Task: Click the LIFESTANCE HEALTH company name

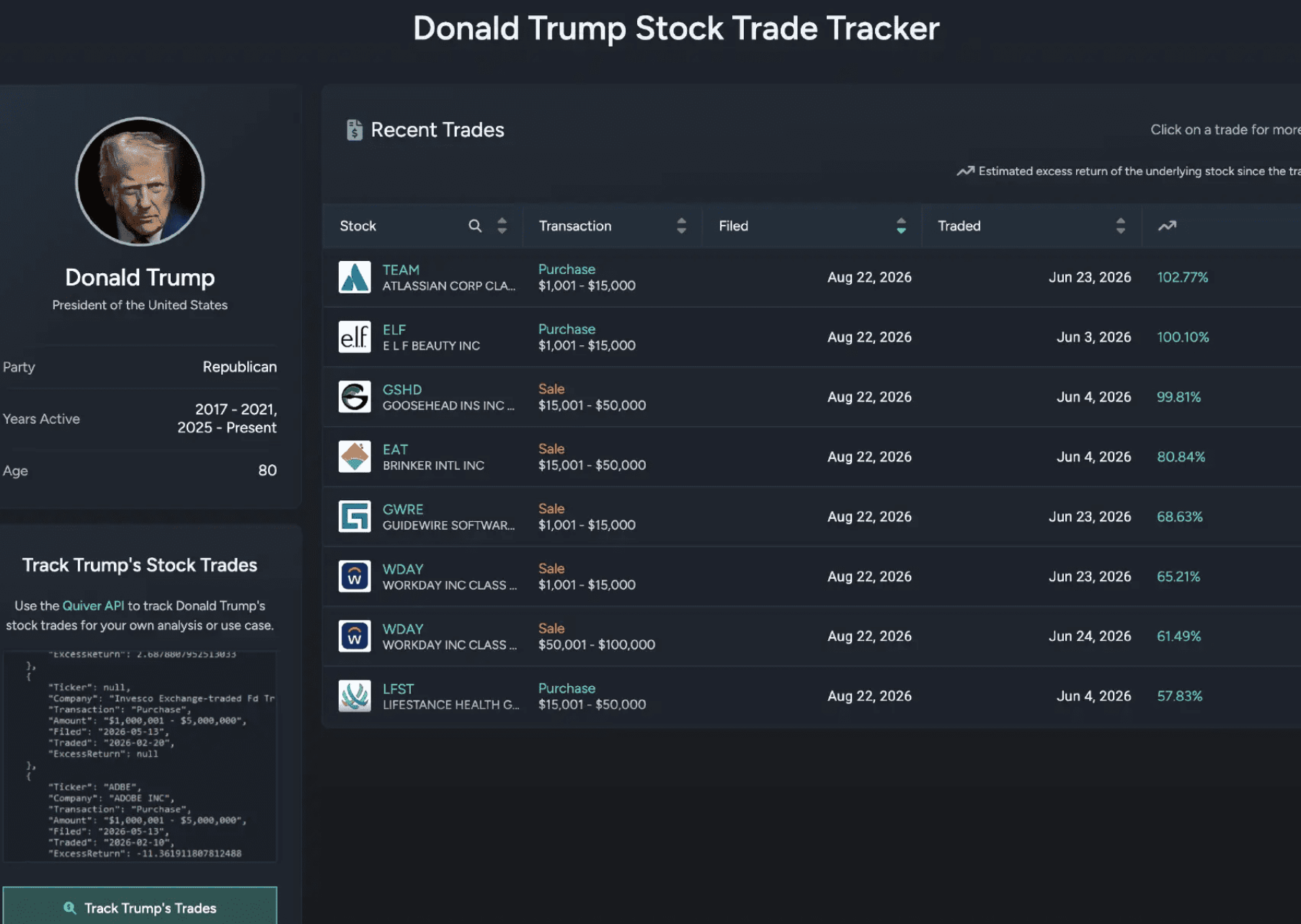Action: 451,705
